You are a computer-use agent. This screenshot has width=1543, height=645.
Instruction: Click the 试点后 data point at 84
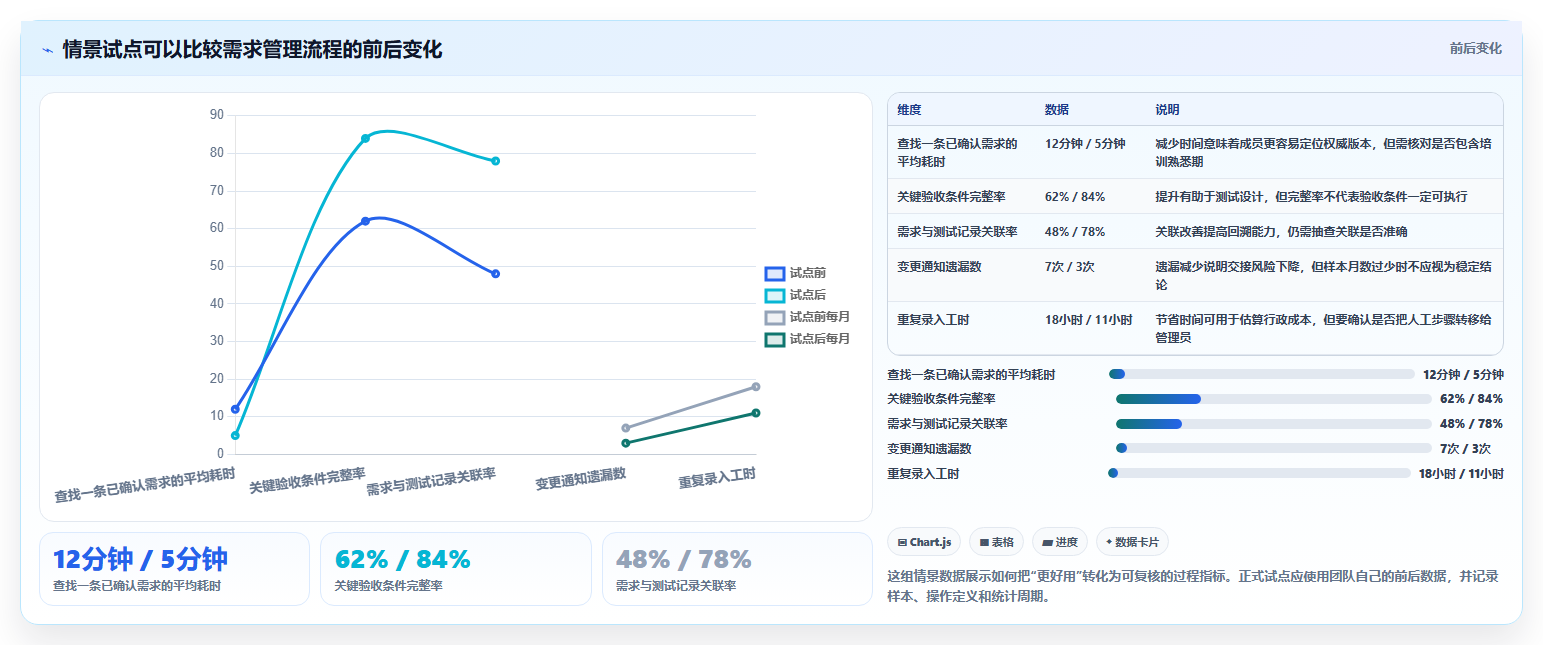click(365, 138)
